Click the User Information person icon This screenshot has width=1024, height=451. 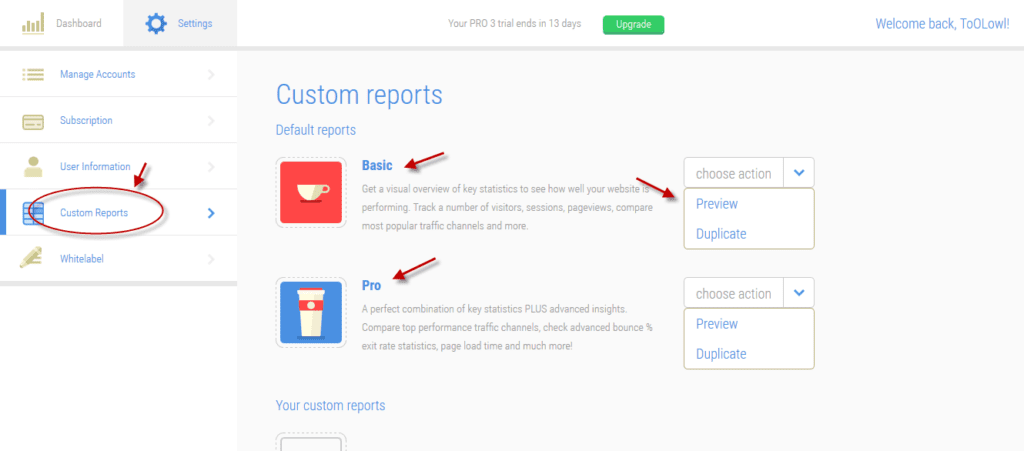[x=33, y=166]
